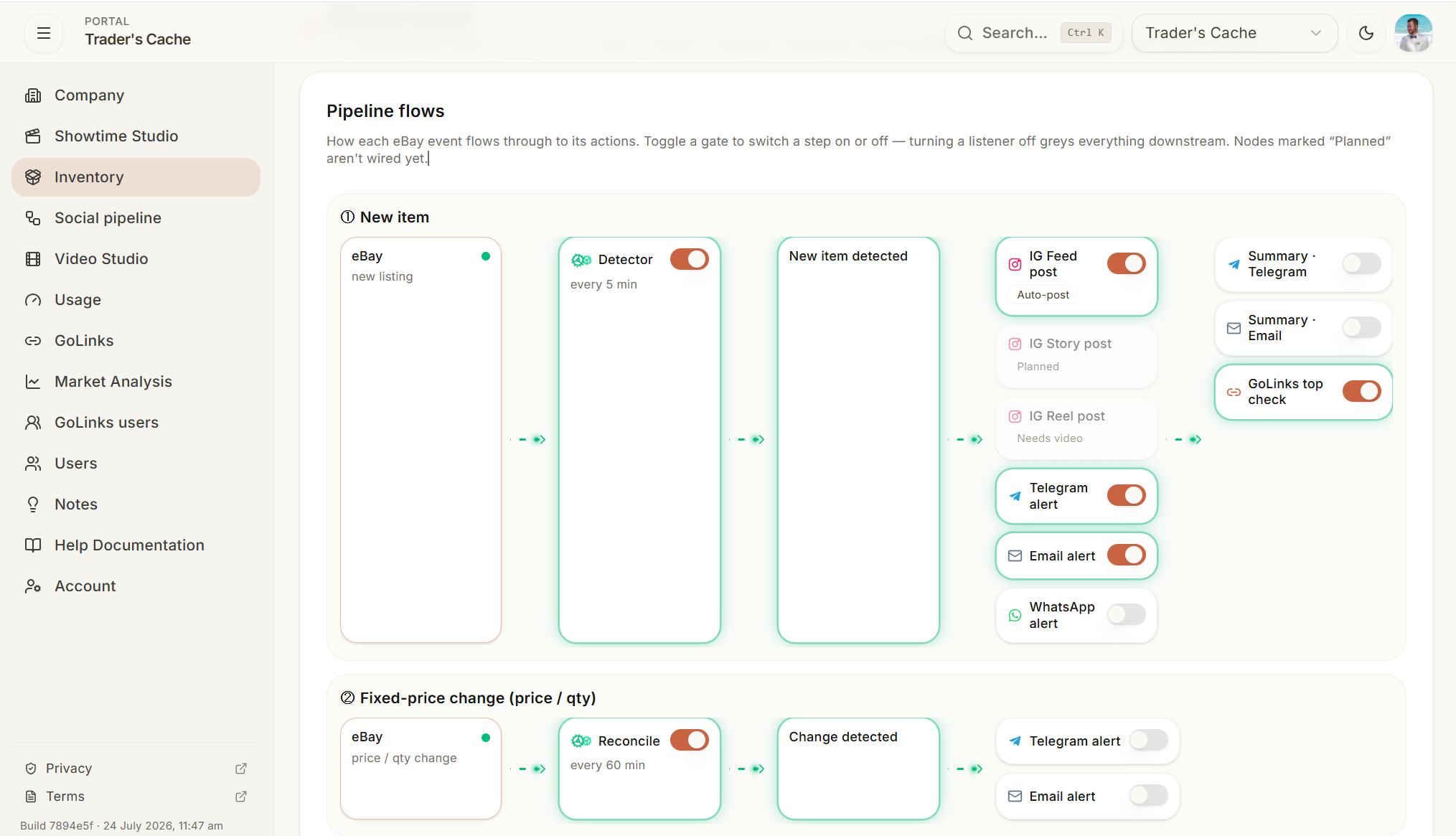This screenshot has height=836, width=1456.
Task: Click the 'every 60 min' Reconcile interval
Action: tap(608, 765)
